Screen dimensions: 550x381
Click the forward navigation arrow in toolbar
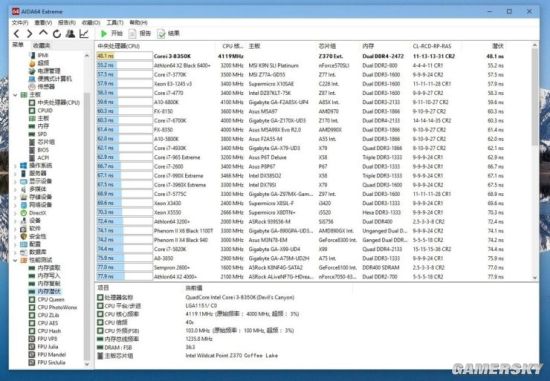click(29, 34)
